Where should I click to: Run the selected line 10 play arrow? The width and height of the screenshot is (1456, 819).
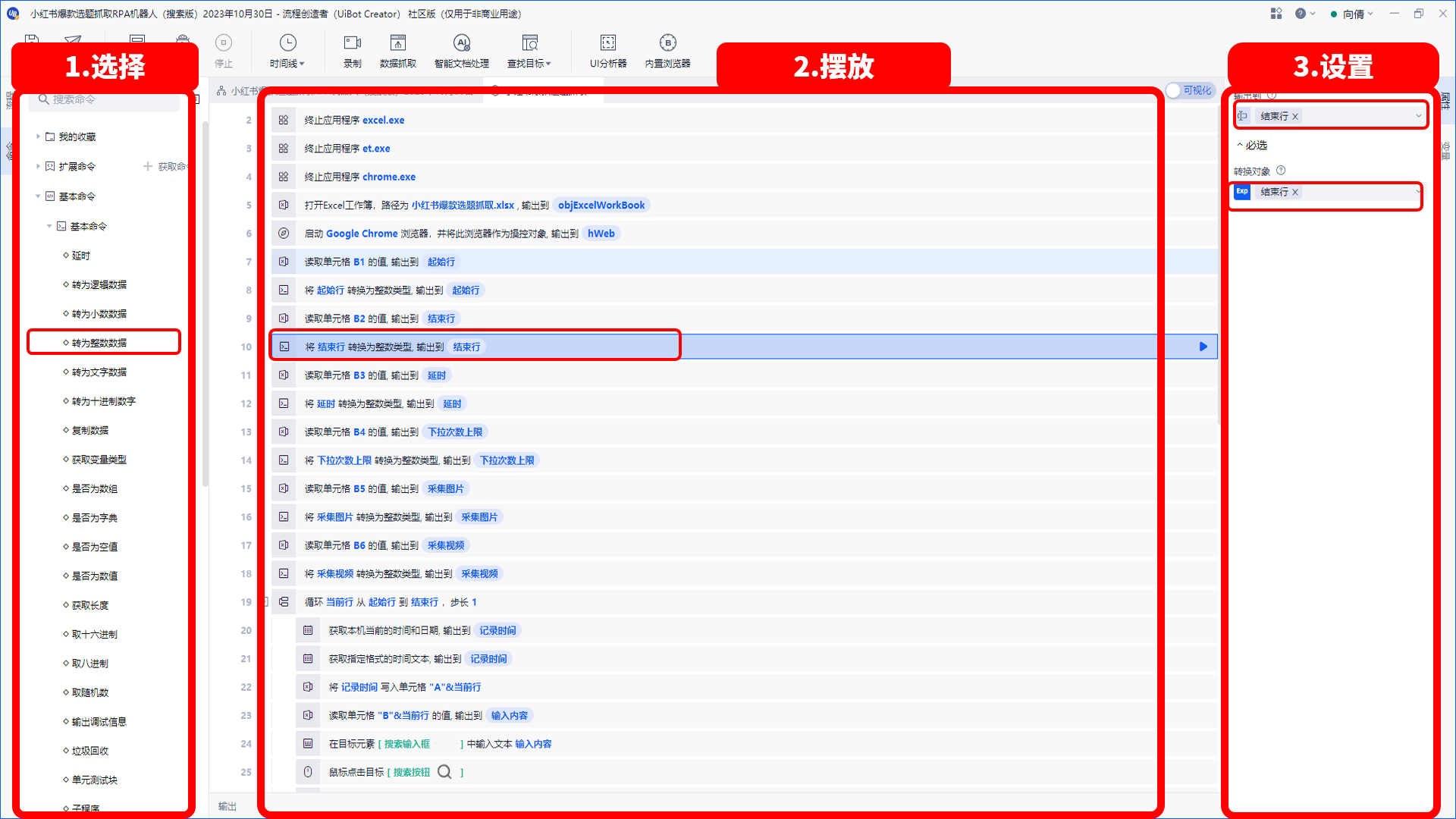pos(1203,347)
